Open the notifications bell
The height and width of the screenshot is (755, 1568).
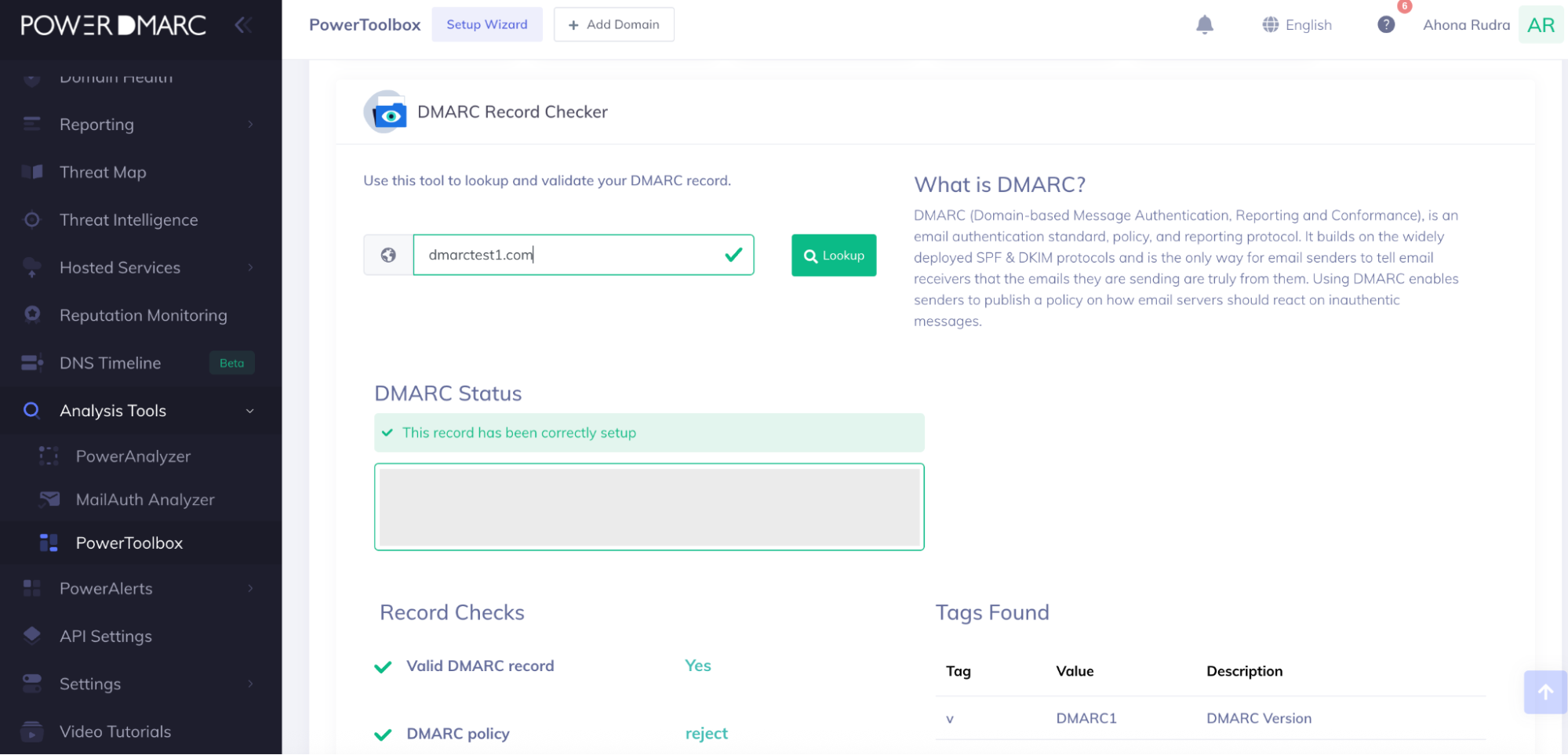[1205, 24]
